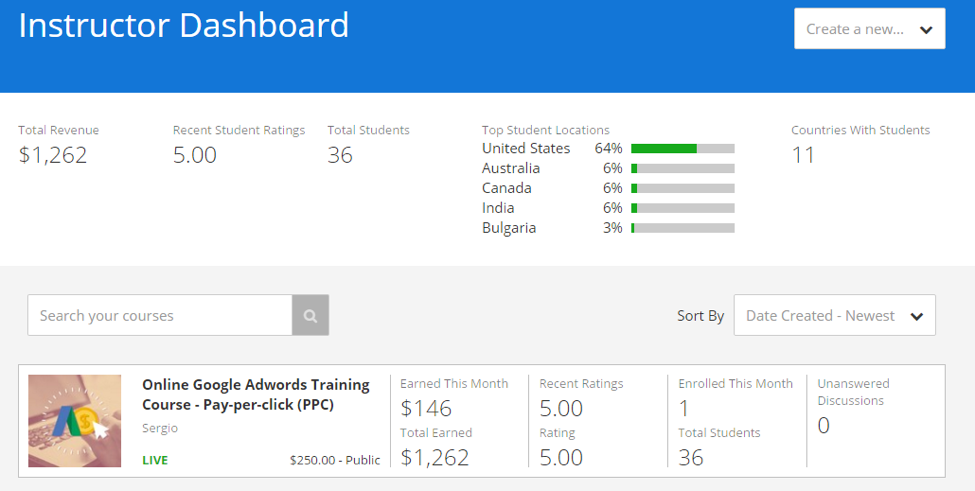Click the Instructor Dashboard heading
Image resolution: width=975 pixels, height=491 pixels.
184,26
